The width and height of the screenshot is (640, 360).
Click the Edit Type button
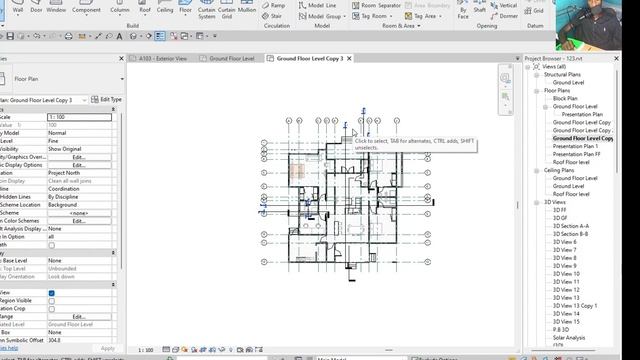[107, 100]
